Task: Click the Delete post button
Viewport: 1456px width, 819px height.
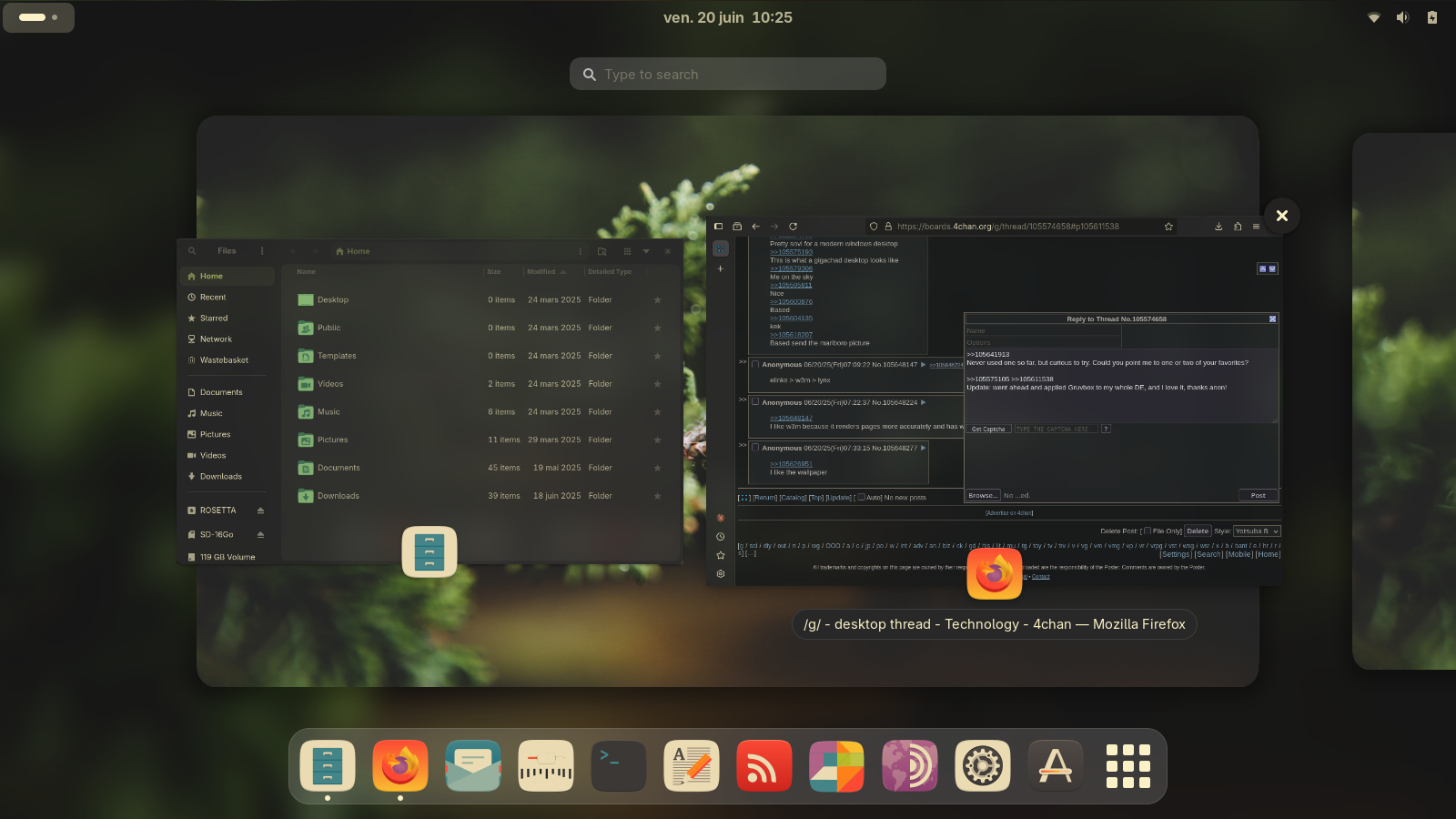Action: click(1198, 531)
